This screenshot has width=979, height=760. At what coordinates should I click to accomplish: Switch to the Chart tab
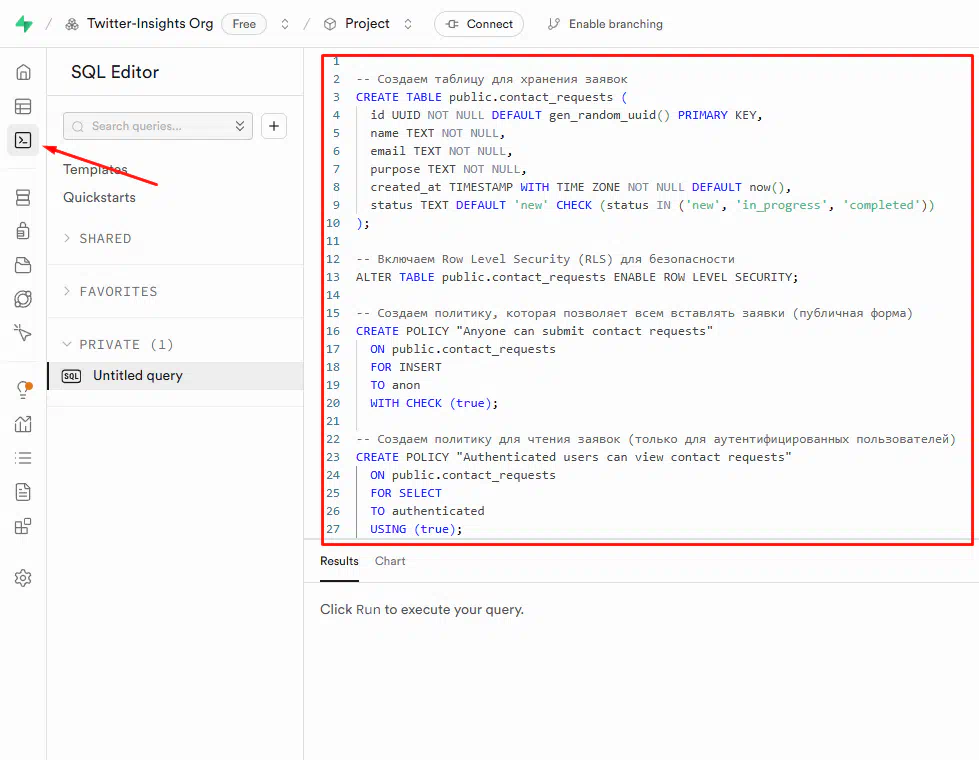pyautogui.click(x=390, y=561)
